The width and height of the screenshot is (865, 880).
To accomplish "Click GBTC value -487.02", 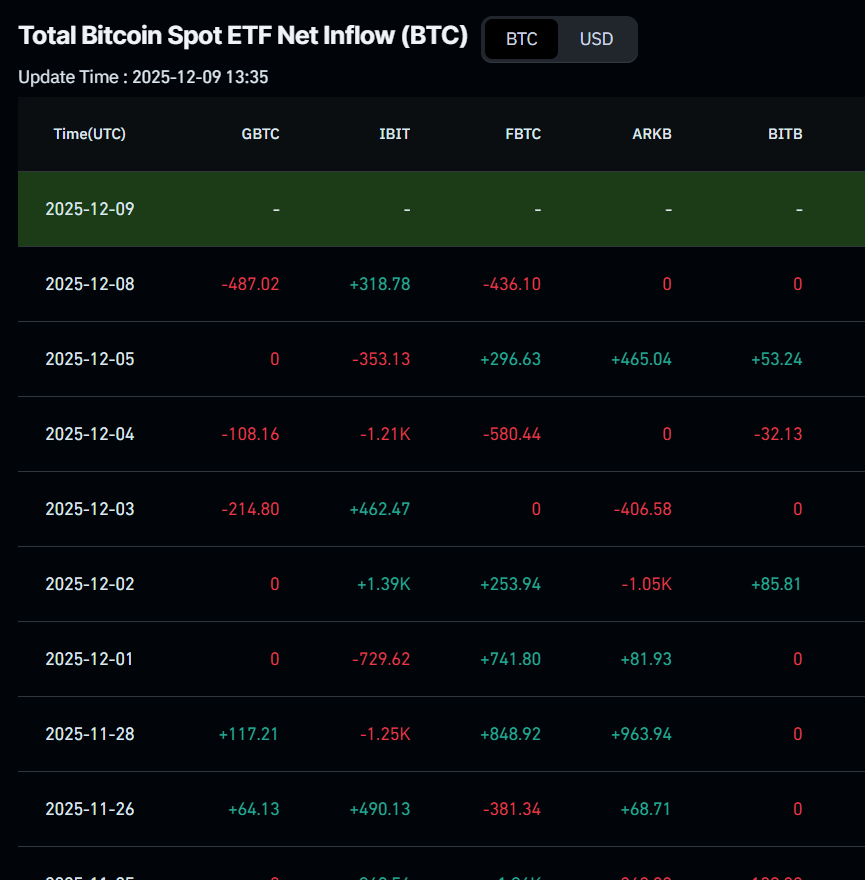I will click(x=250, y=284).
